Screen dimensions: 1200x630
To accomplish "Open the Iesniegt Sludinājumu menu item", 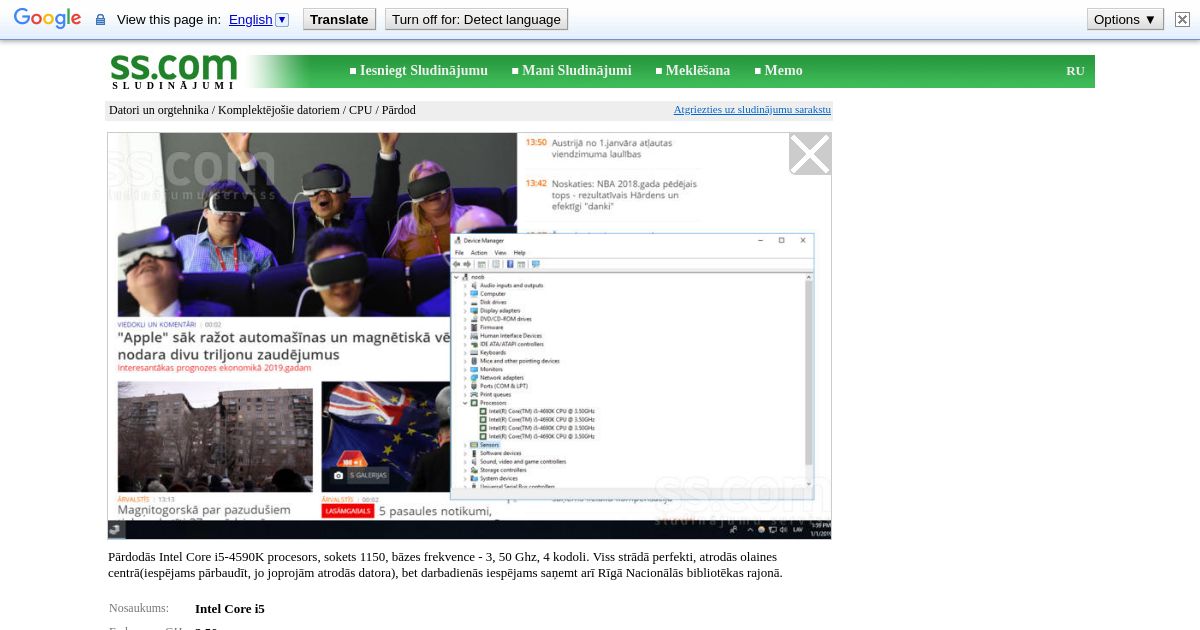I will click(x=424, y=71).
